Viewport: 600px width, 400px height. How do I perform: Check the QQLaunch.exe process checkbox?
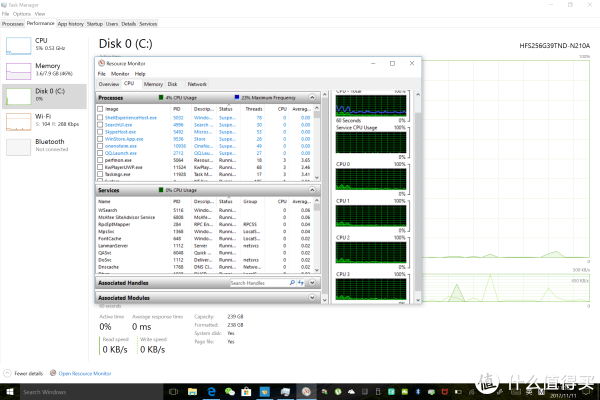pos(100,153)
